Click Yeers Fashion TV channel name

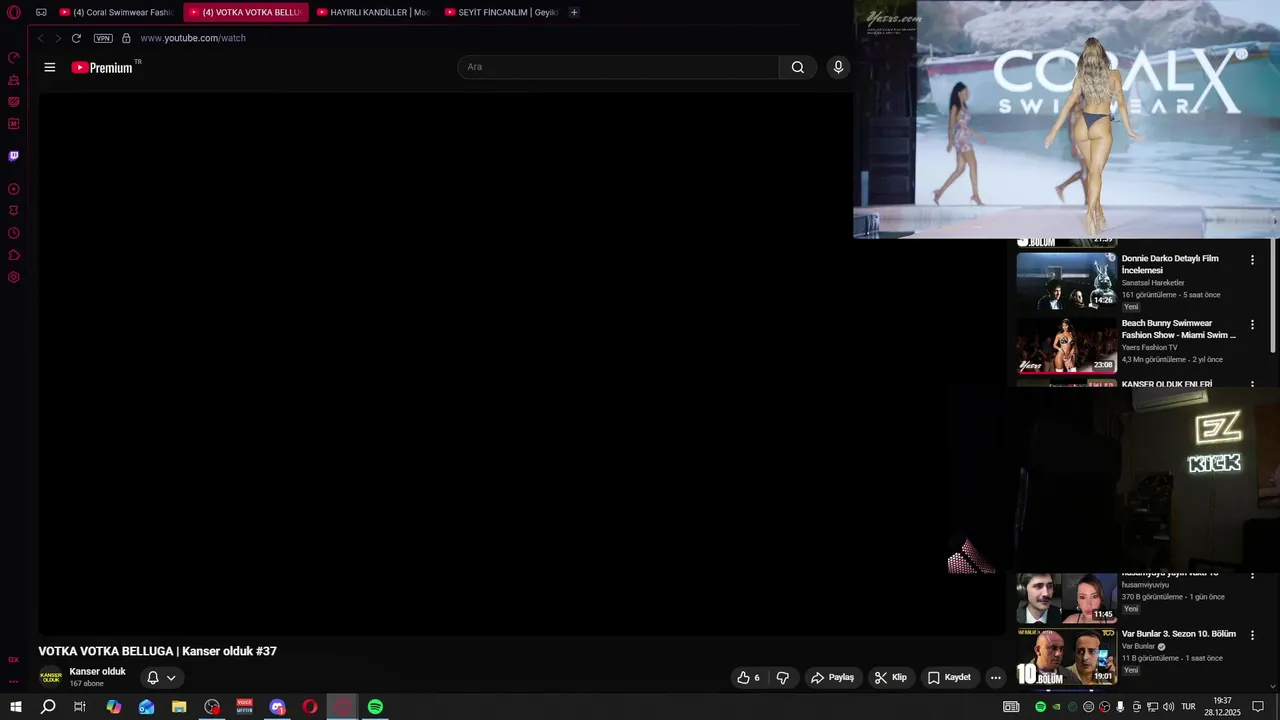(x=1149, y=348)
